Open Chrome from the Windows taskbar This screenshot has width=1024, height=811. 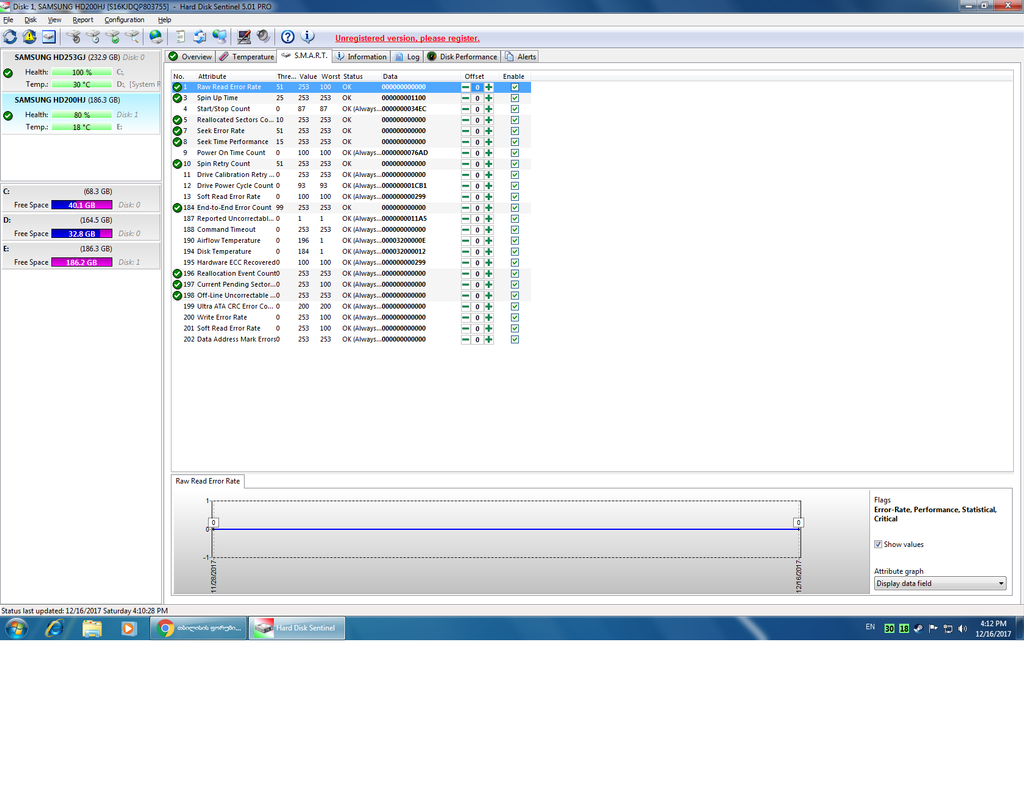[x=199, y=628]
